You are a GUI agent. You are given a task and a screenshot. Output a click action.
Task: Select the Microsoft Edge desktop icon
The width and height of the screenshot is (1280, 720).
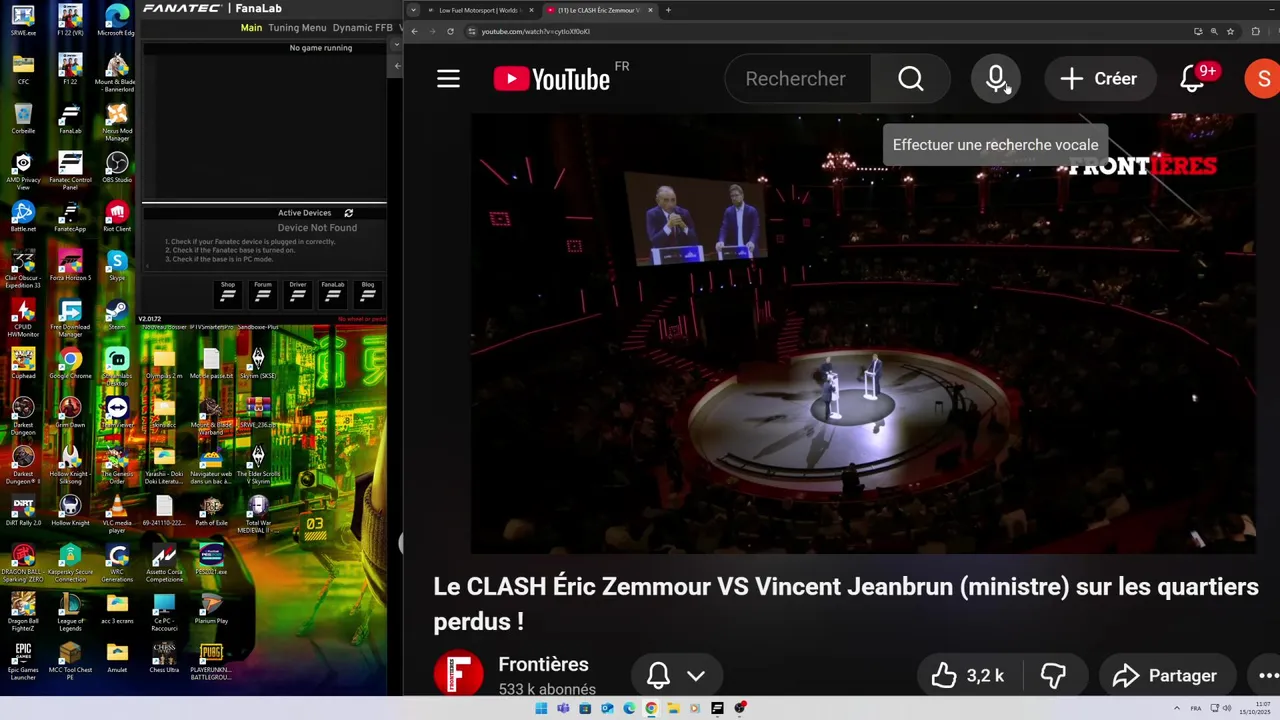(x=117, y=20)
